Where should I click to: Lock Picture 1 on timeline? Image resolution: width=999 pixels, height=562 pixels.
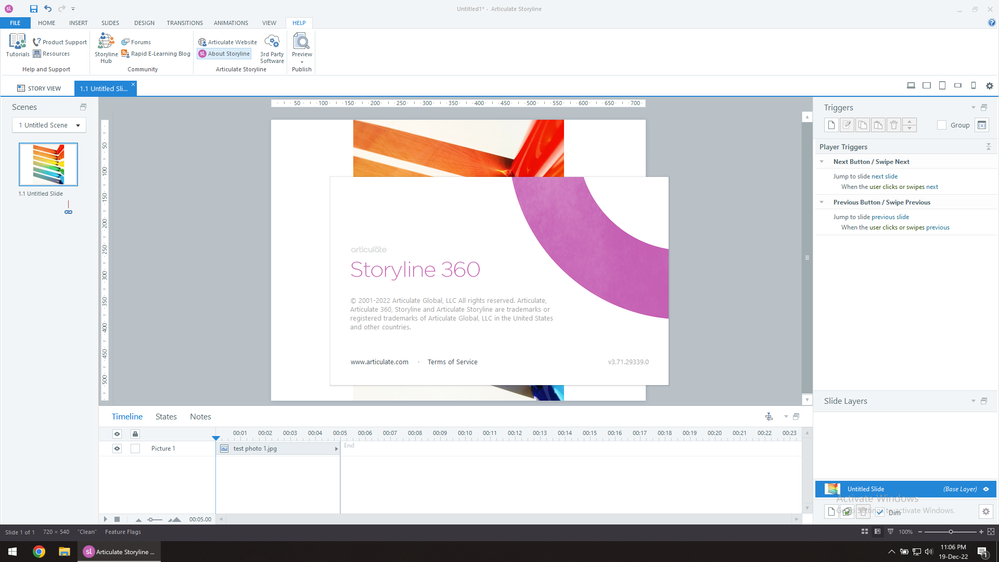135,449
